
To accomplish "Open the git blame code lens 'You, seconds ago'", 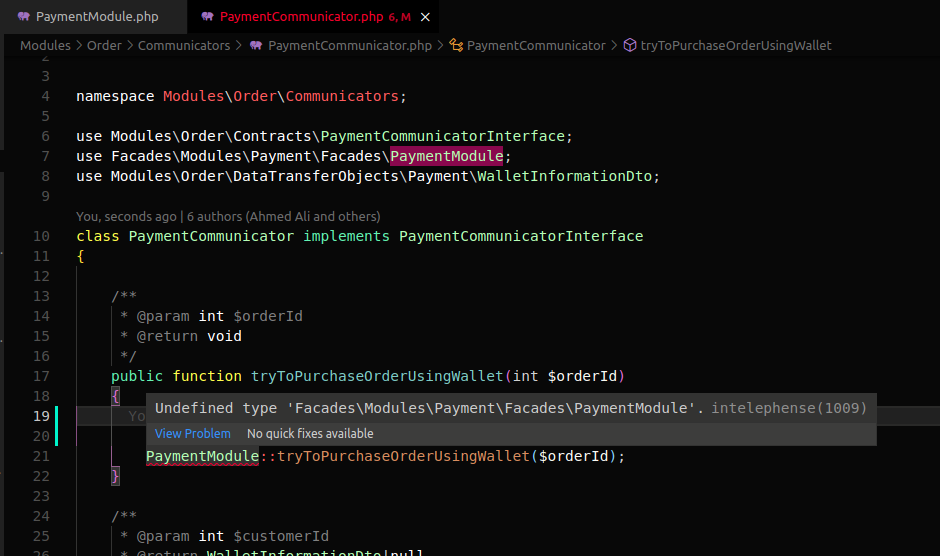I will pos(126,217).
